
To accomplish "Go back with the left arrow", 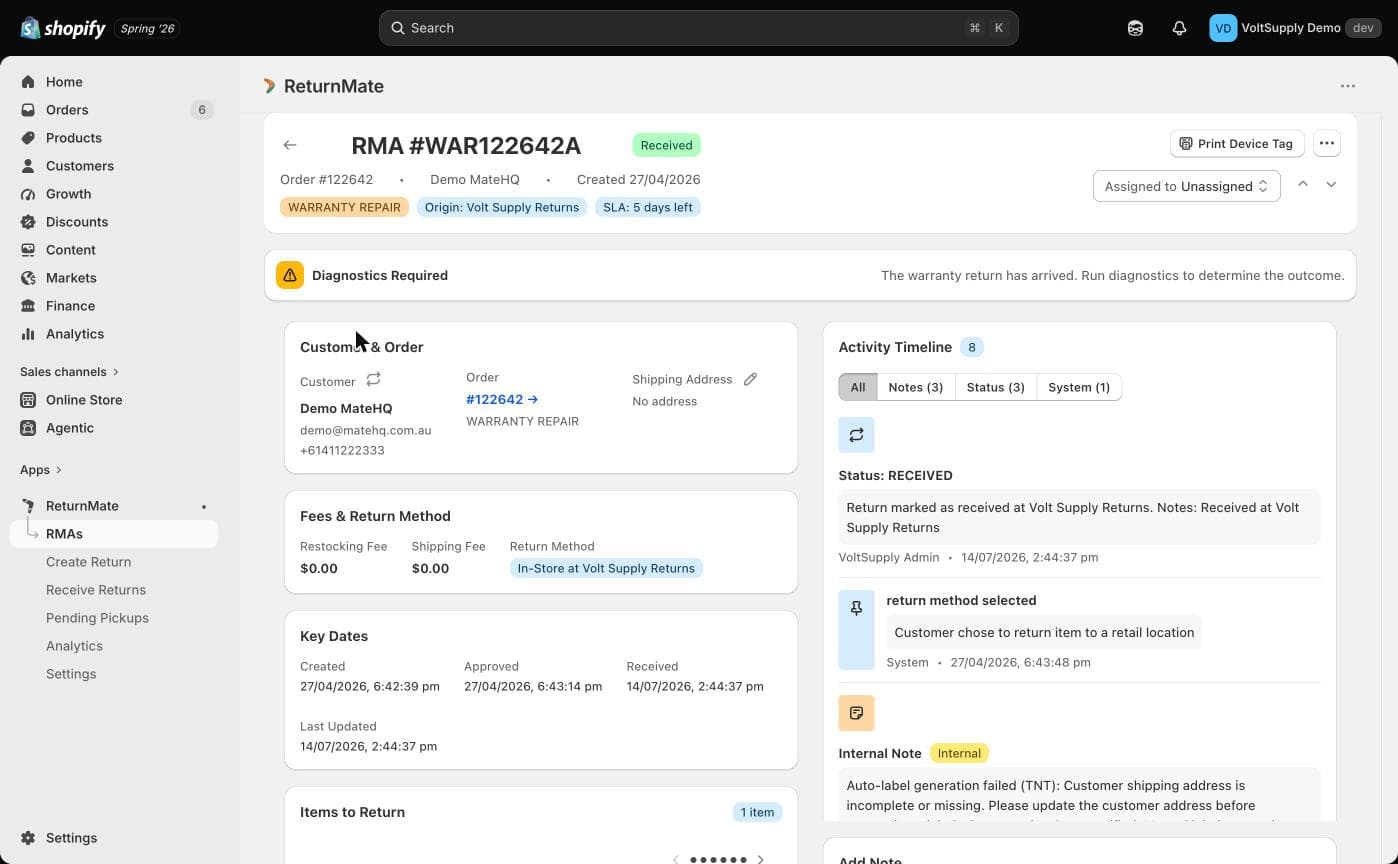I will [x=290, y=145].
